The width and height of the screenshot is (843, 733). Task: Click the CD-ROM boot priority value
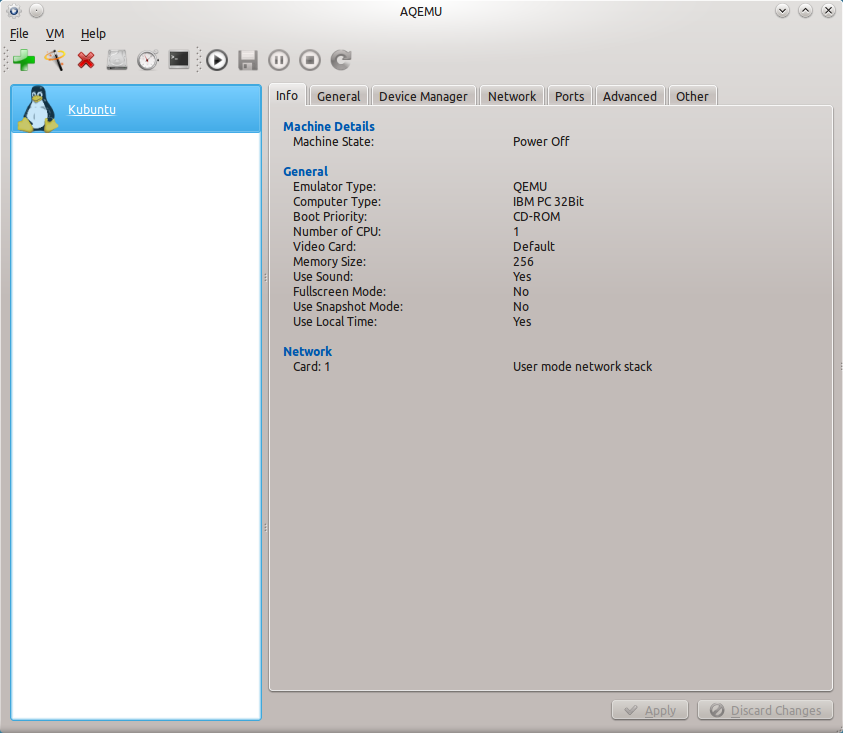pyautogui.click(x=537, y=217)
